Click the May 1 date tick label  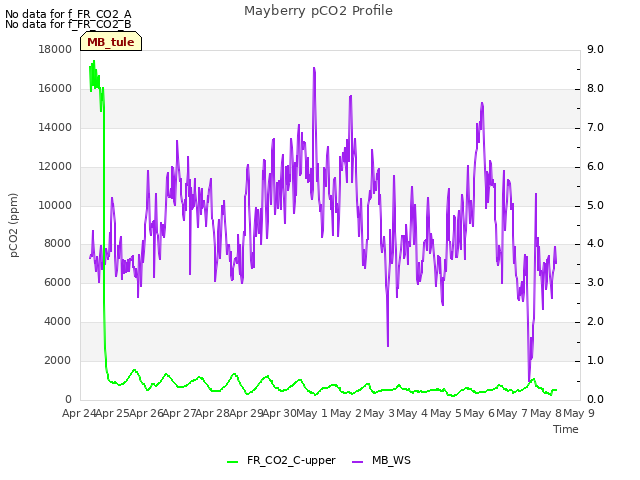(x=312, y=413)
